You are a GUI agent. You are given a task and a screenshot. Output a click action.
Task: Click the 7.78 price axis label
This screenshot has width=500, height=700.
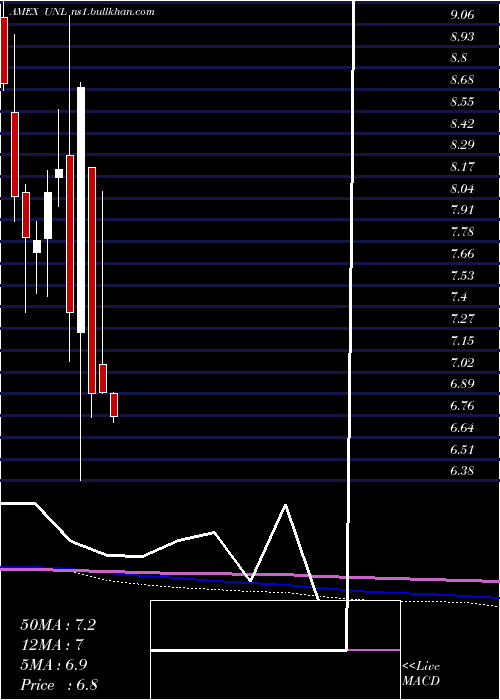point(462,233)
